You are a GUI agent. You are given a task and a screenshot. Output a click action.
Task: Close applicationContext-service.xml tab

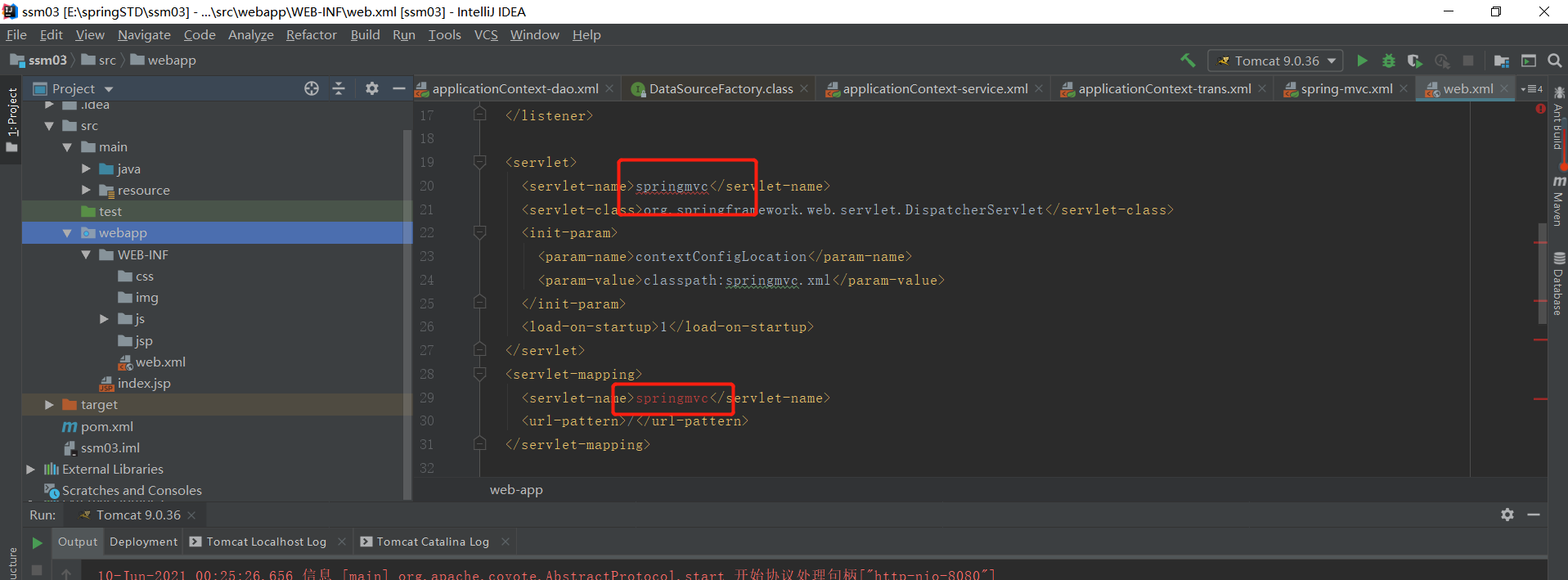pyautogui.click(x=1039, y=88)
